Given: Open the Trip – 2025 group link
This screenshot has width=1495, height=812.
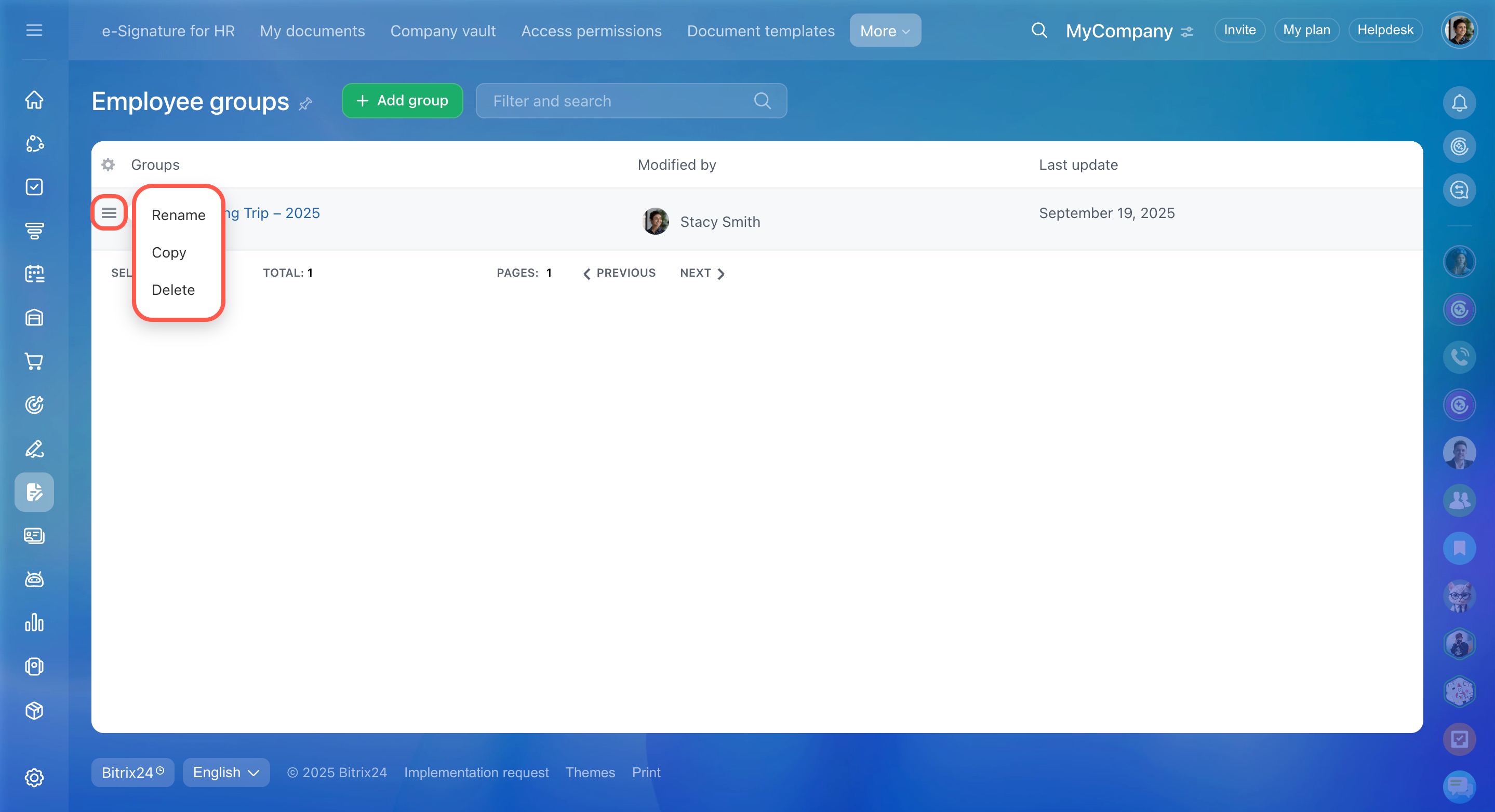Looking at the screenshot, I should 273,213.
